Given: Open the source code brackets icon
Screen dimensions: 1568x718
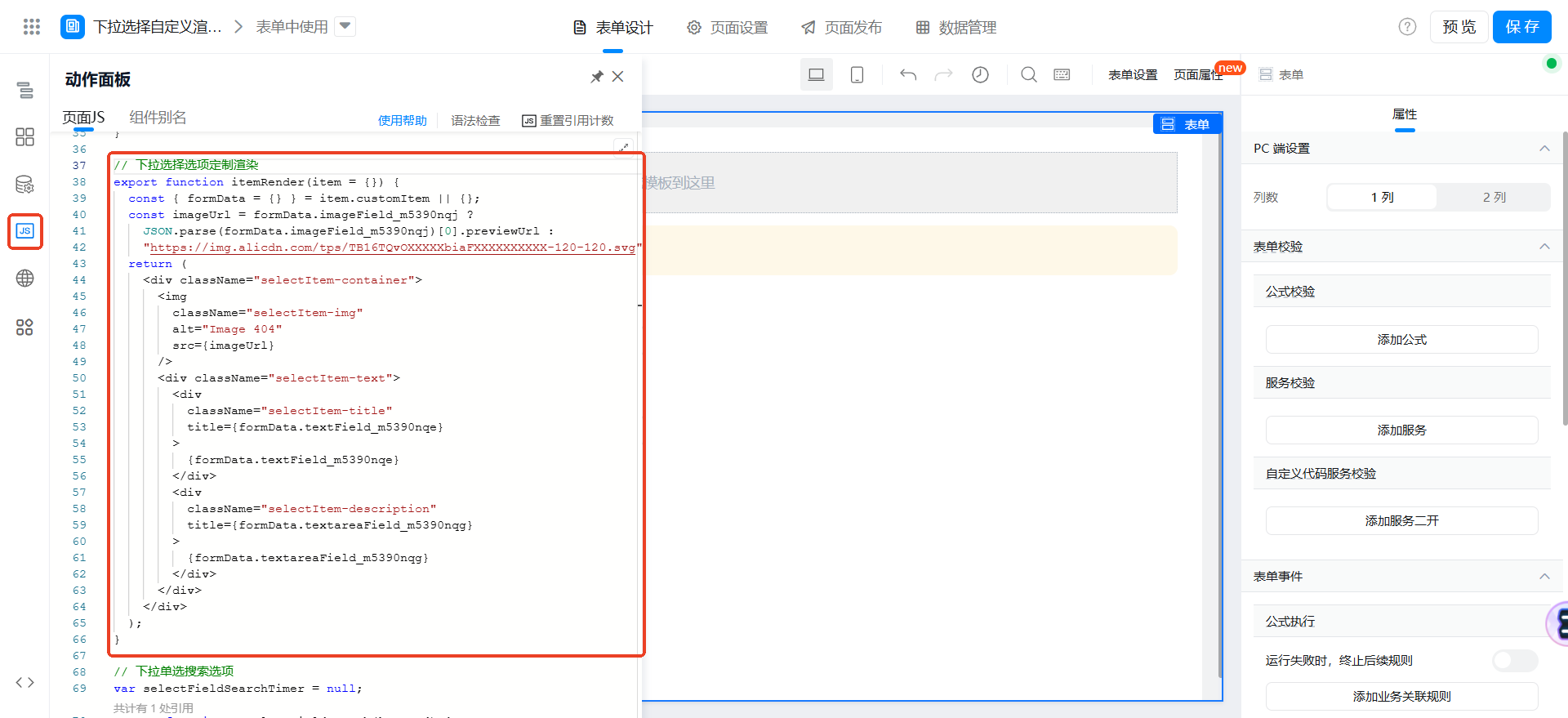Looking at the screenshot, I should 25,683.
